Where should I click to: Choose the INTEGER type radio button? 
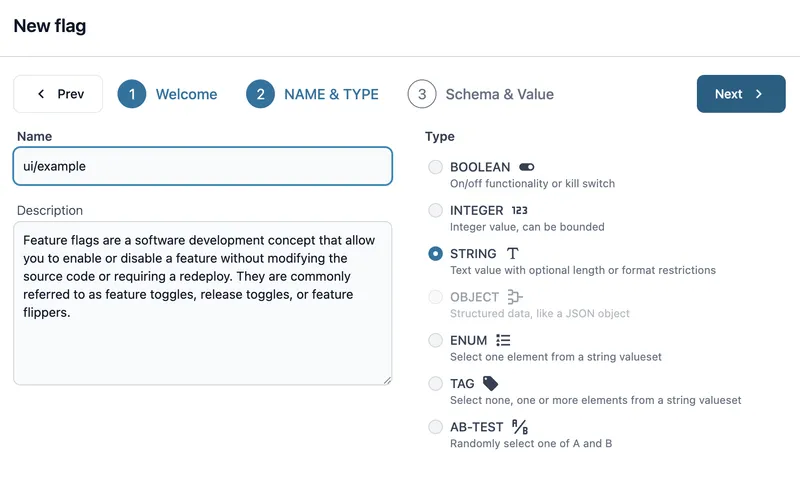(435, 210)
